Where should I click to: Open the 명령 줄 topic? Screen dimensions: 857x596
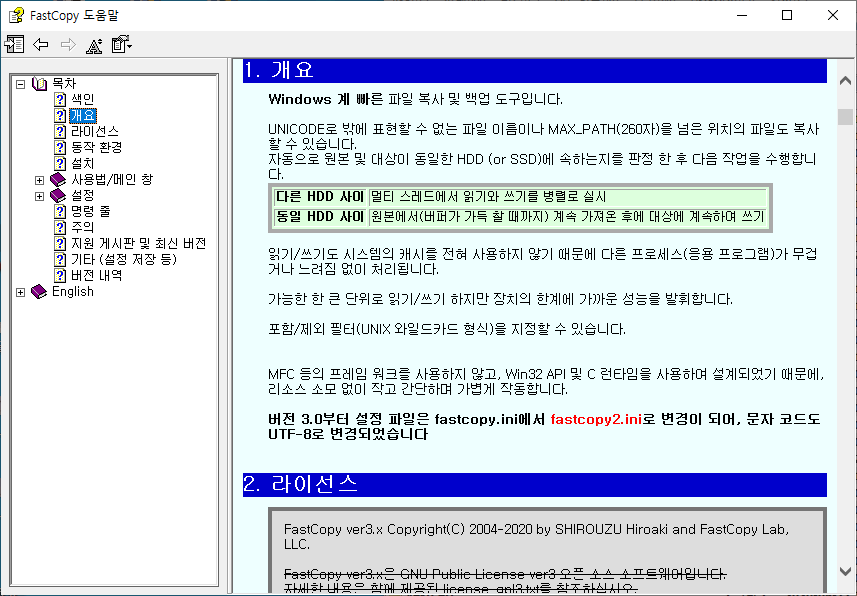coord(90,212)
